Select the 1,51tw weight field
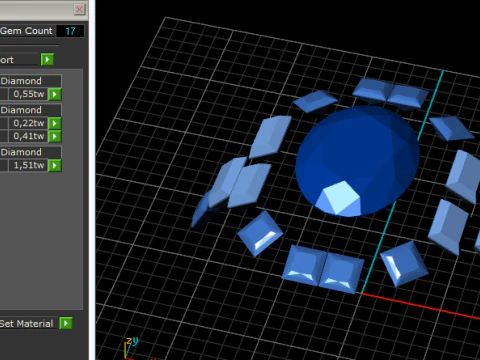The image size is (480, 360). tap(29, 165)
